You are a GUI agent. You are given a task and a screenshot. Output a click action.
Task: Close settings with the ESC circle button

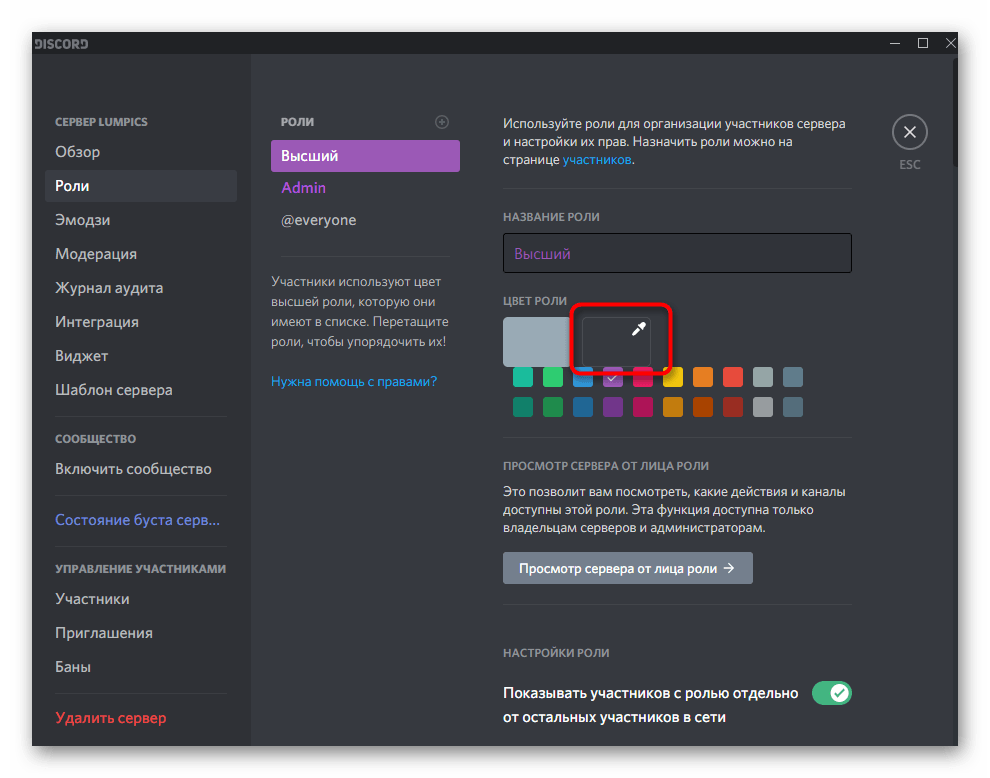point(909,132)
